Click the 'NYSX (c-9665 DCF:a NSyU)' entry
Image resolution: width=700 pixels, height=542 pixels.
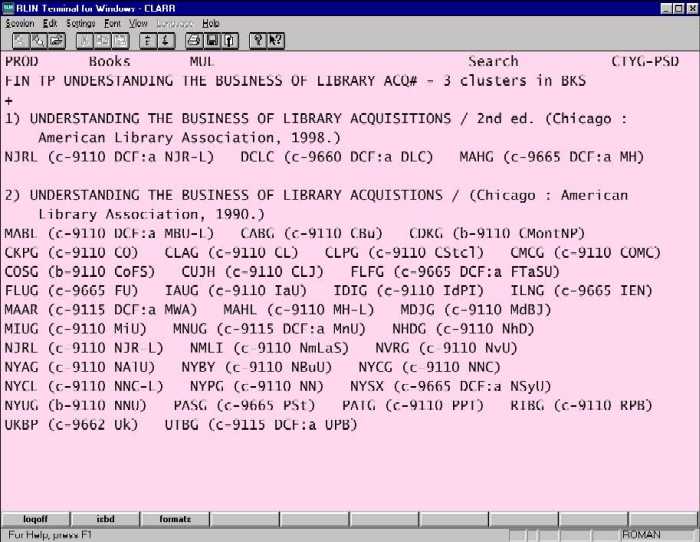(450, 387)
